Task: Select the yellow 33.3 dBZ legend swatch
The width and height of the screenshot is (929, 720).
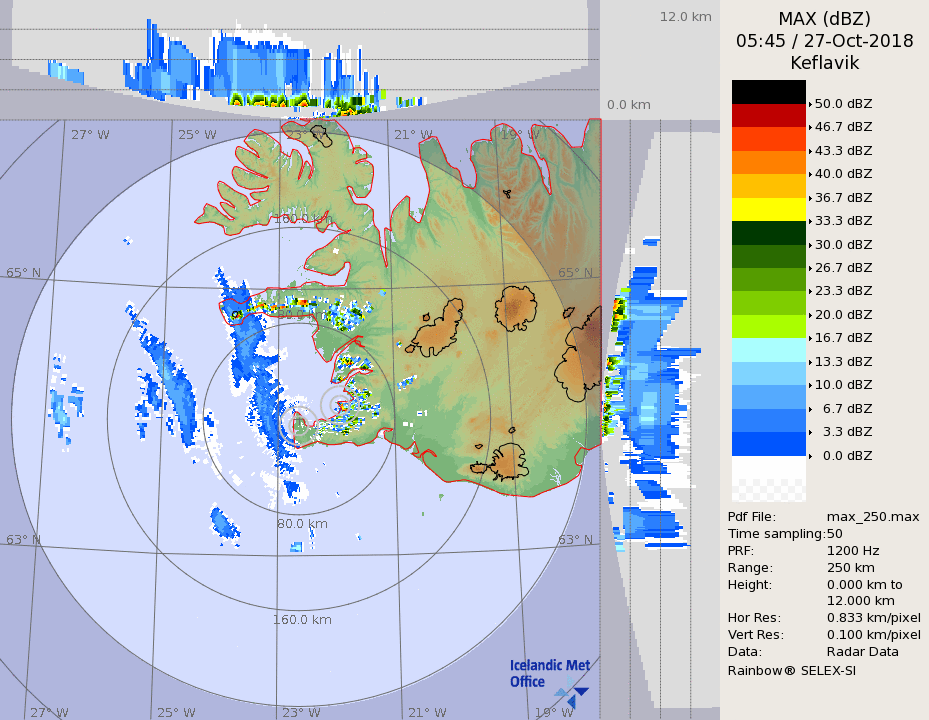Action: (x=768, y=209)
